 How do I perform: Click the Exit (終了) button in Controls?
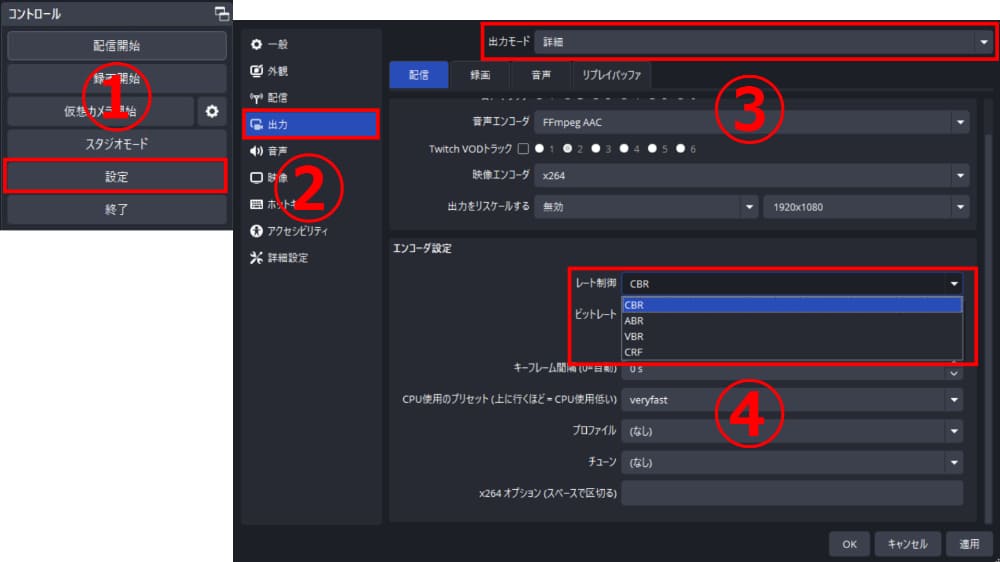pyautogui.click(x=117, y=209)
